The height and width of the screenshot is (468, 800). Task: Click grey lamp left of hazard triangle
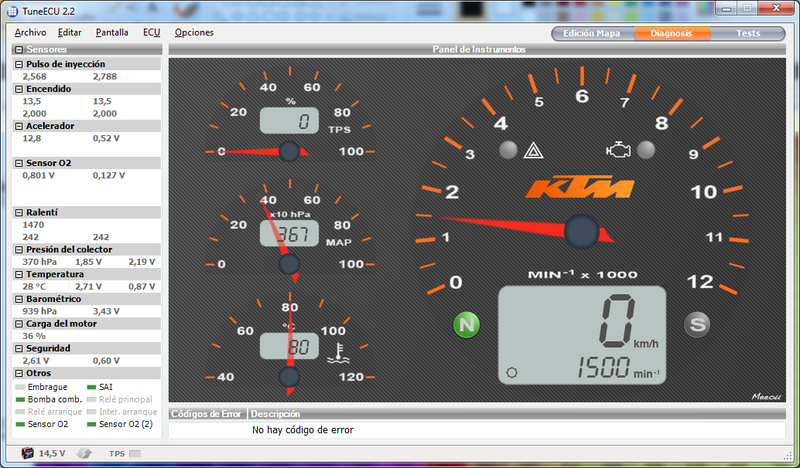508,150
